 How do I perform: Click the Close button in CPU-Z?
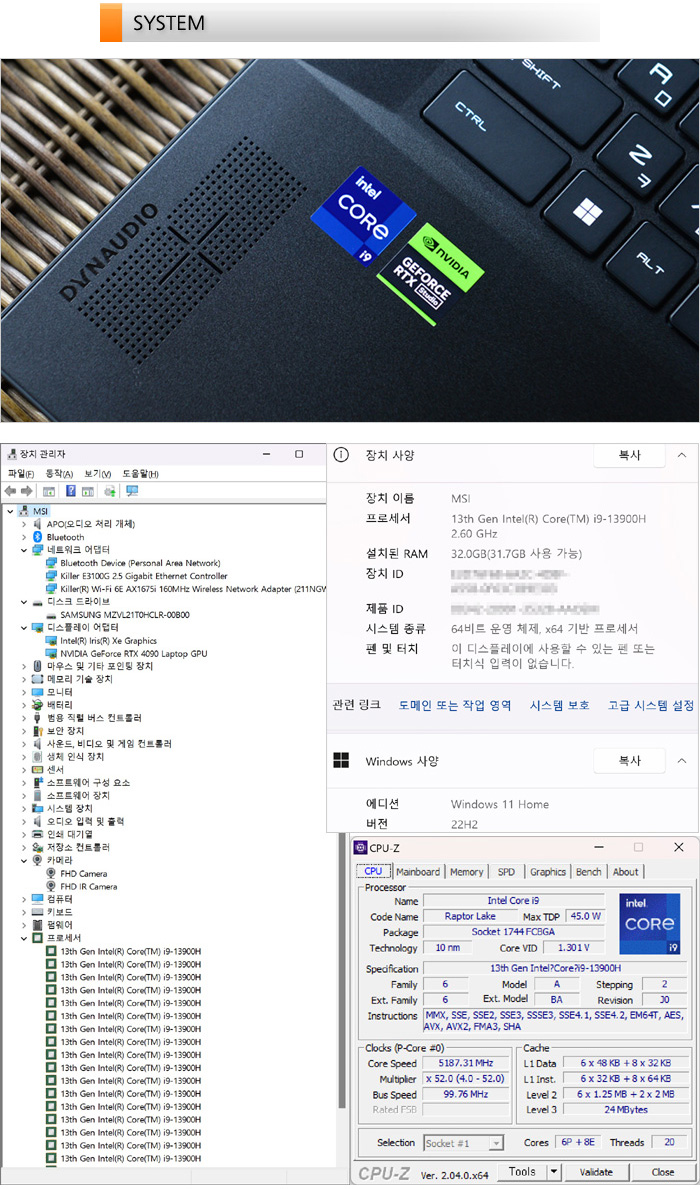click(x=662, y=1172)
